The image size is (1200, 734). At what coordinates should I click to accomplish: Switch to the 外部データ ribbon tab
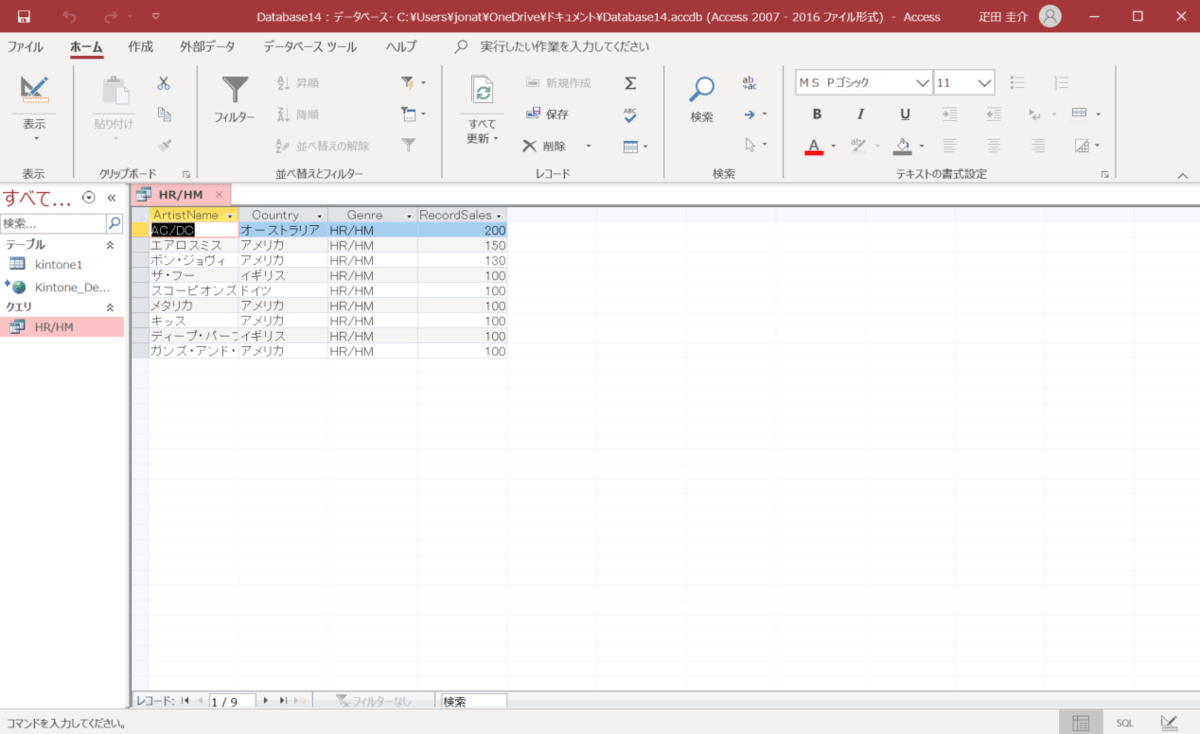tap(208, 47)
